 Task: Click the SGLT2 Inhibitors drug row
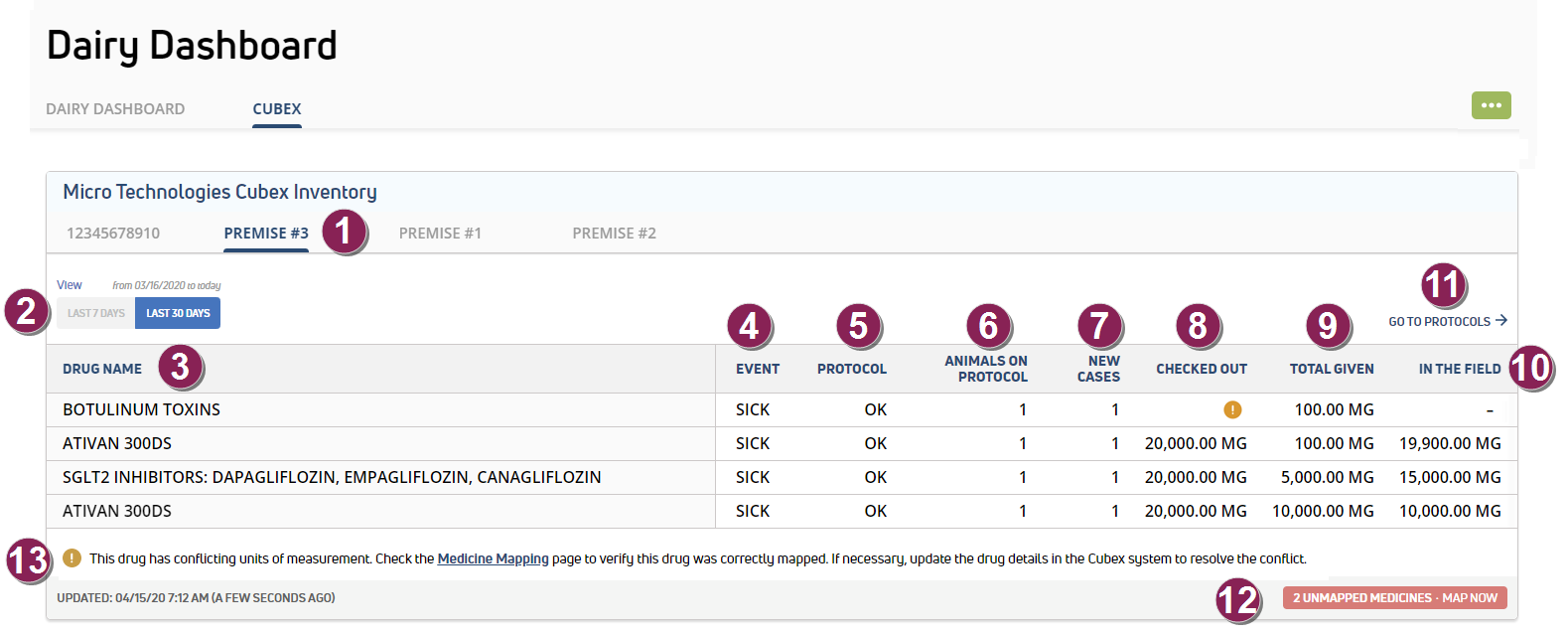(332, 477)
